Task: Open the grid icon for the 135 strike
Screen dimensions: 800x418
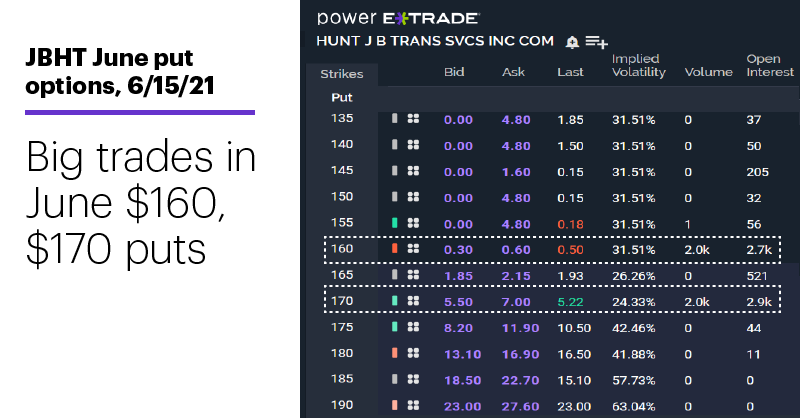Action: coord(413,119)
